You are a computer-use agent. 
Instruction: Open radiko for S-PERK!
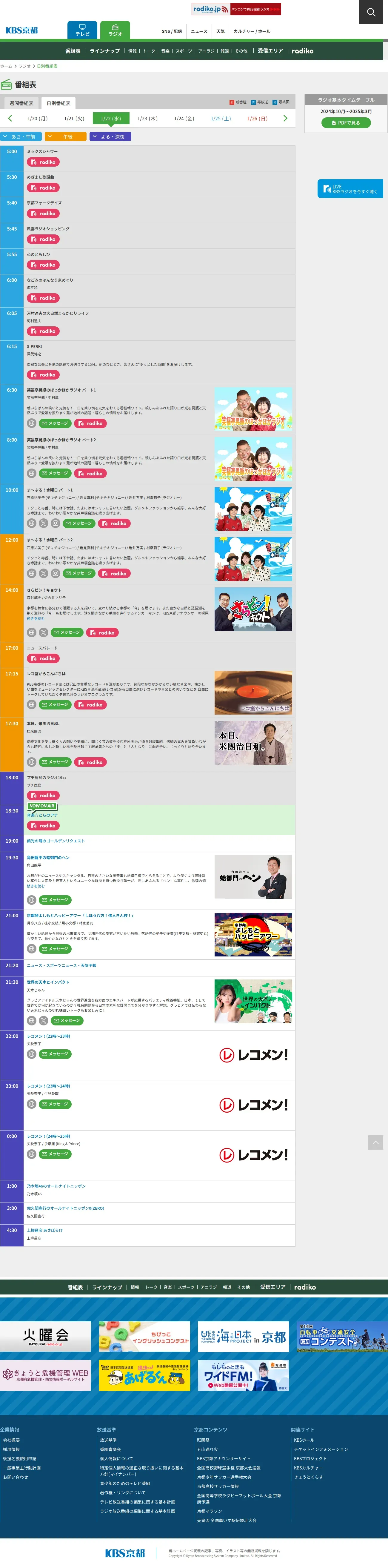(43, 375)
